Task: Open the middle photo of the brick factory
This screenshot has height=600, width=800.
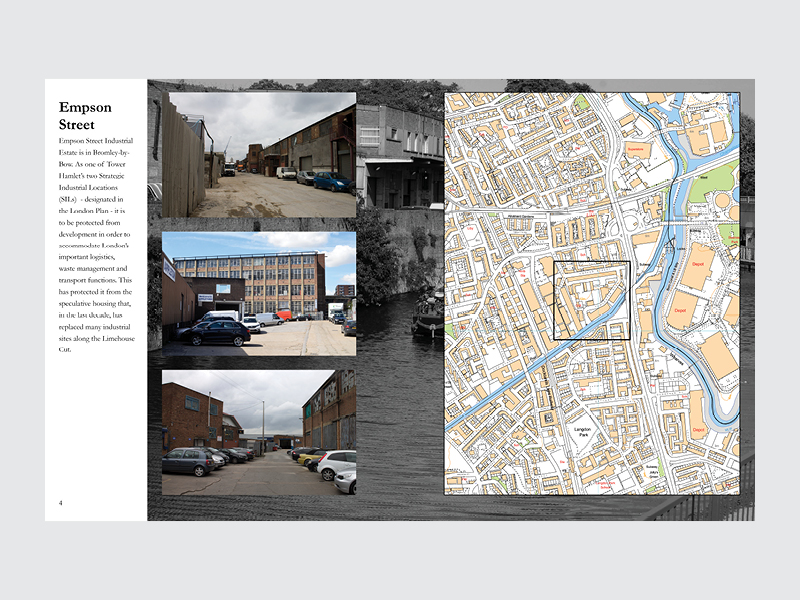Action: coord(258,294)
